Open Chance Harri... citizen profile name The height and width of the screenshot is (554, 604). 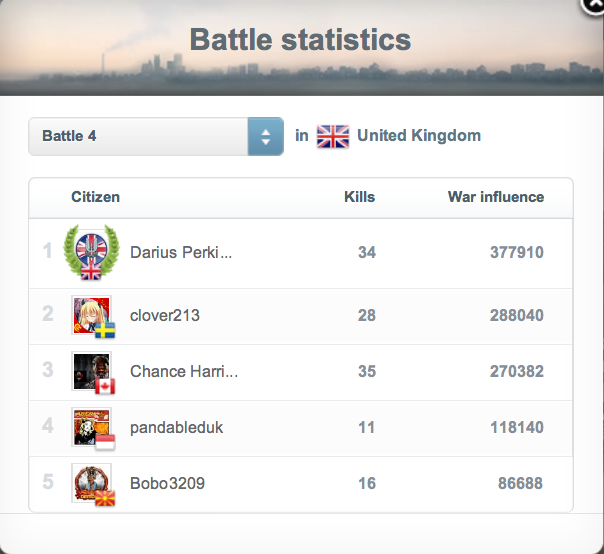pyautogui.click(x=184, y=371)
